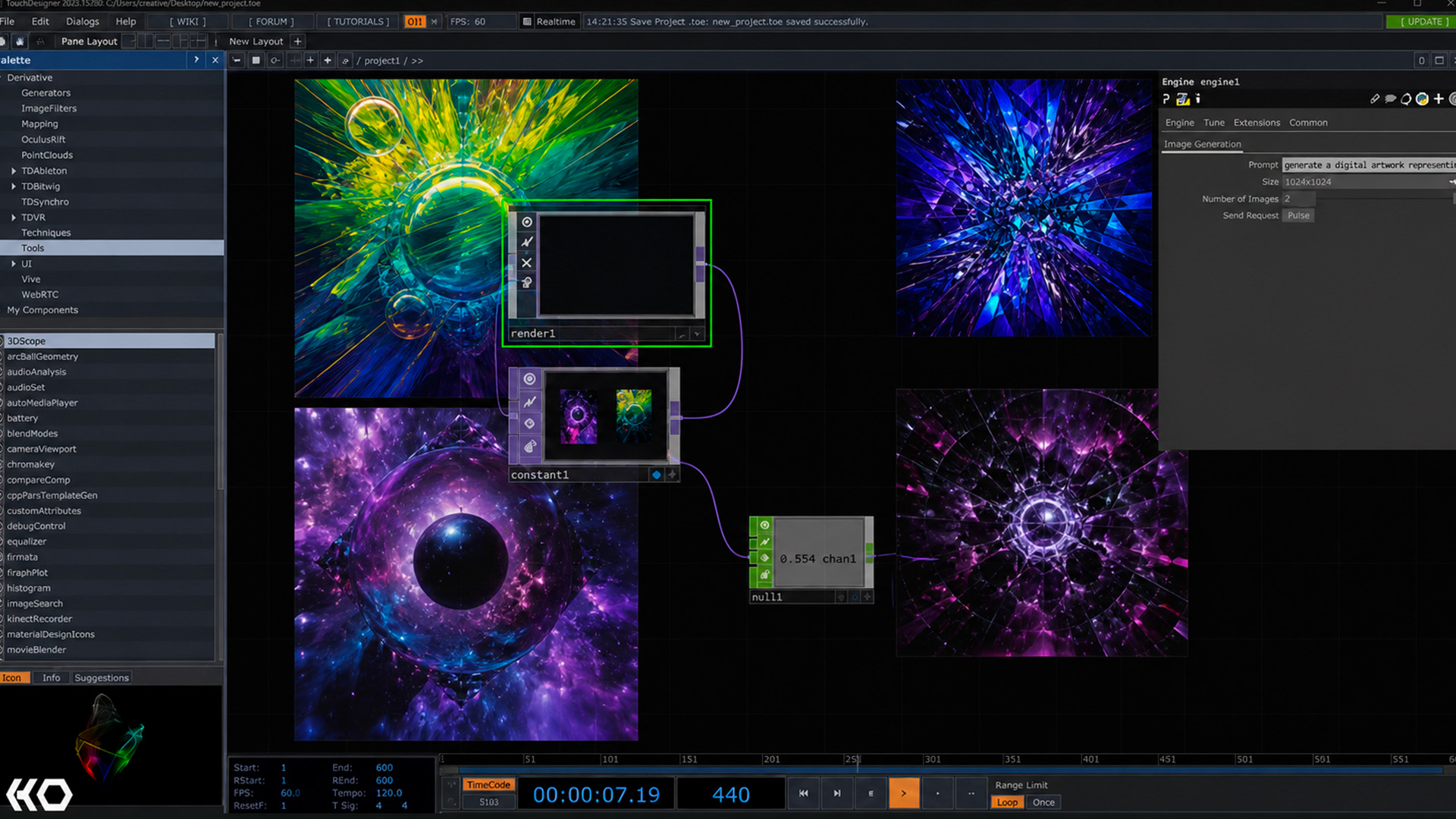1456x819 pixels.
Task: Click the pencil edit icon in parameter panel
Action: coord(1375,99)
